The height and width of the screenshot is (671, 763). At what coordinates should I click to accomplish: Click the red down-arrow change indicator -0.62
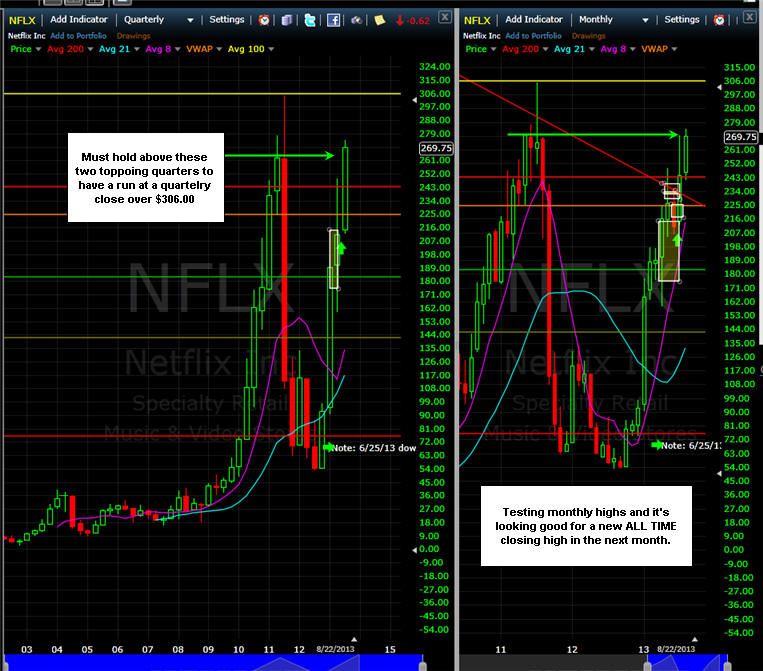[413, 20]
